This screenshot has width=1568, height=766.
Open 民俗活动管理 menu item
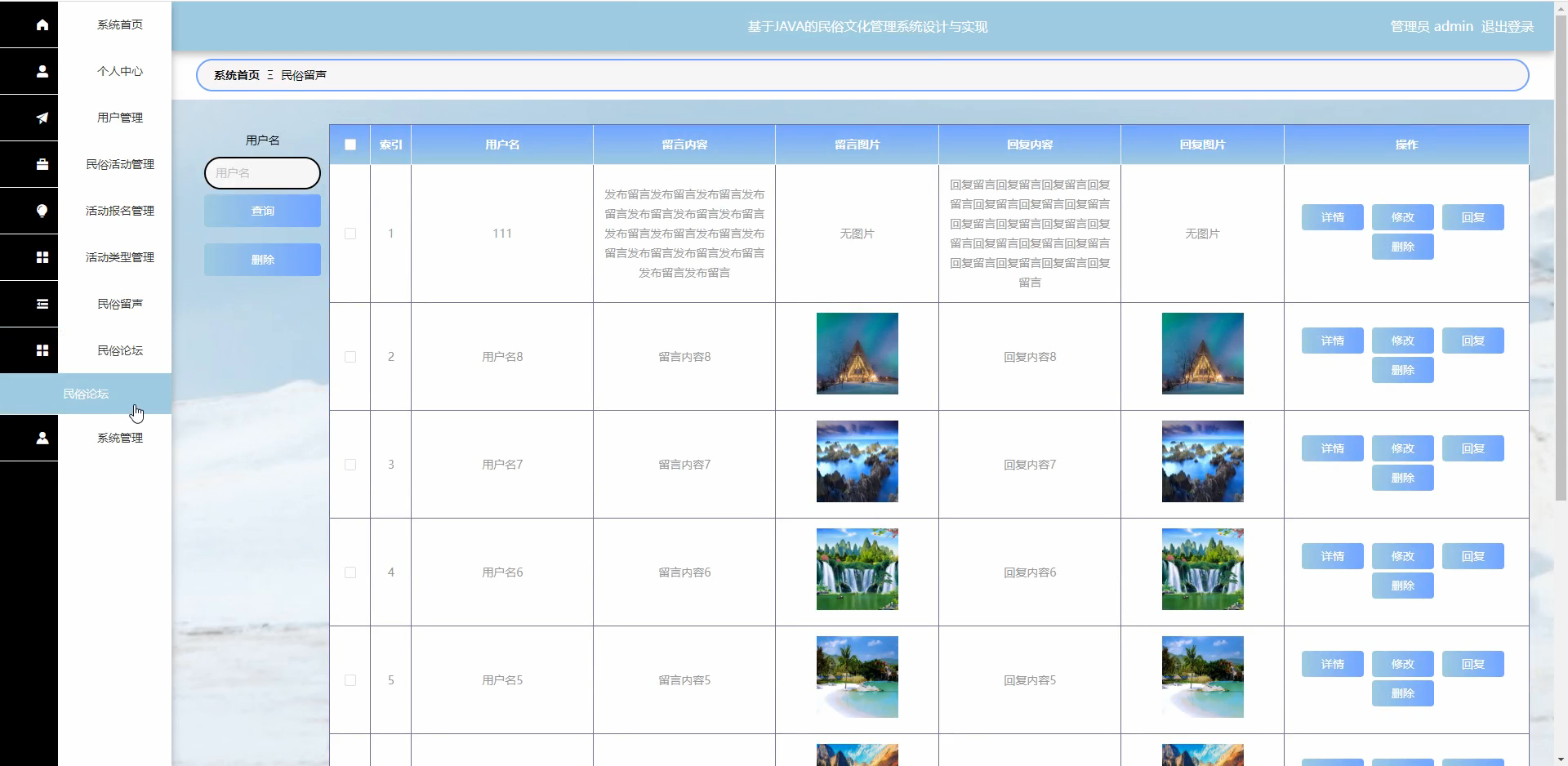[120, 164]
